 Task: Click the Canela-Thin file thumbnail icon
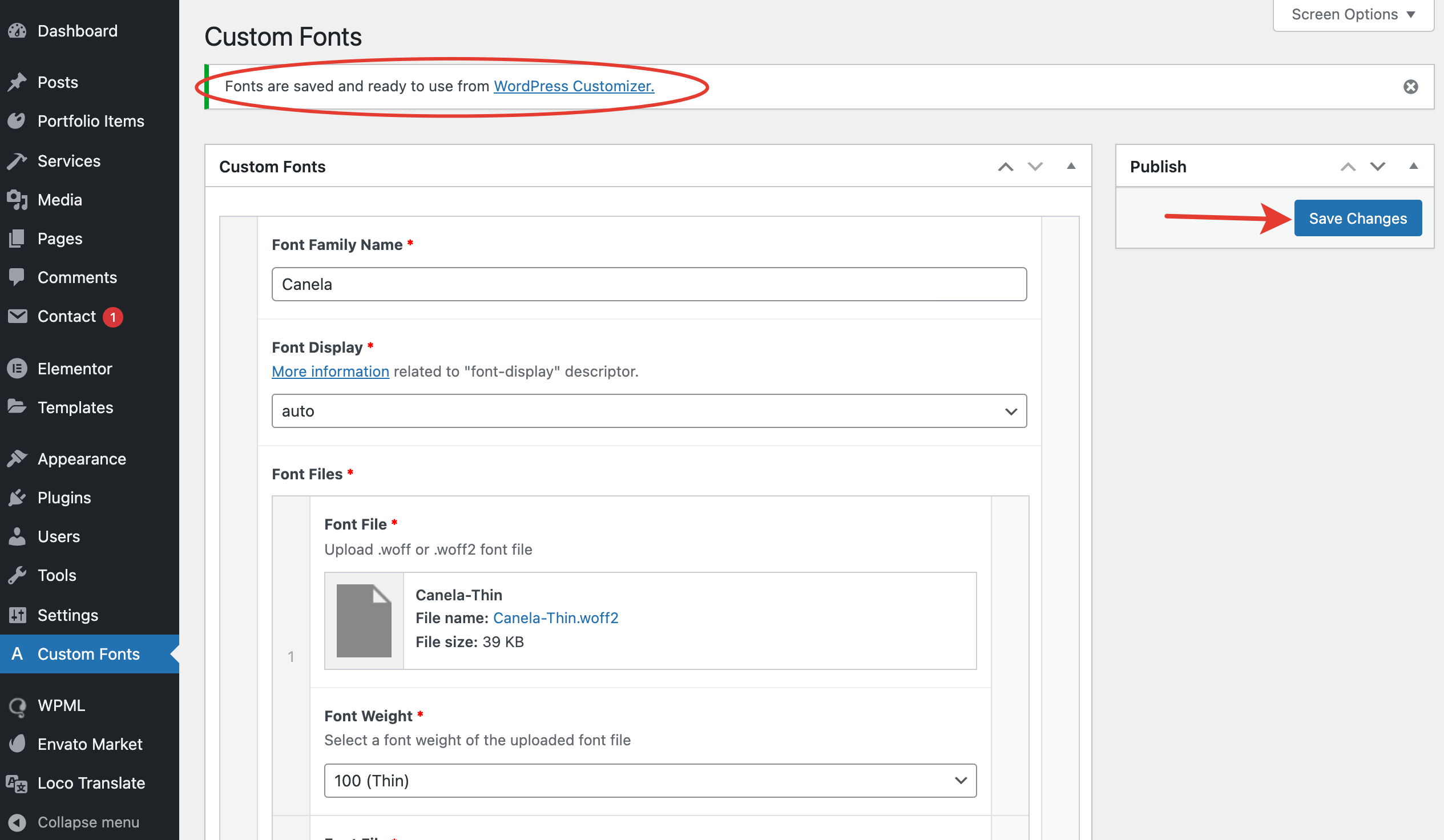tap(364, 620)
